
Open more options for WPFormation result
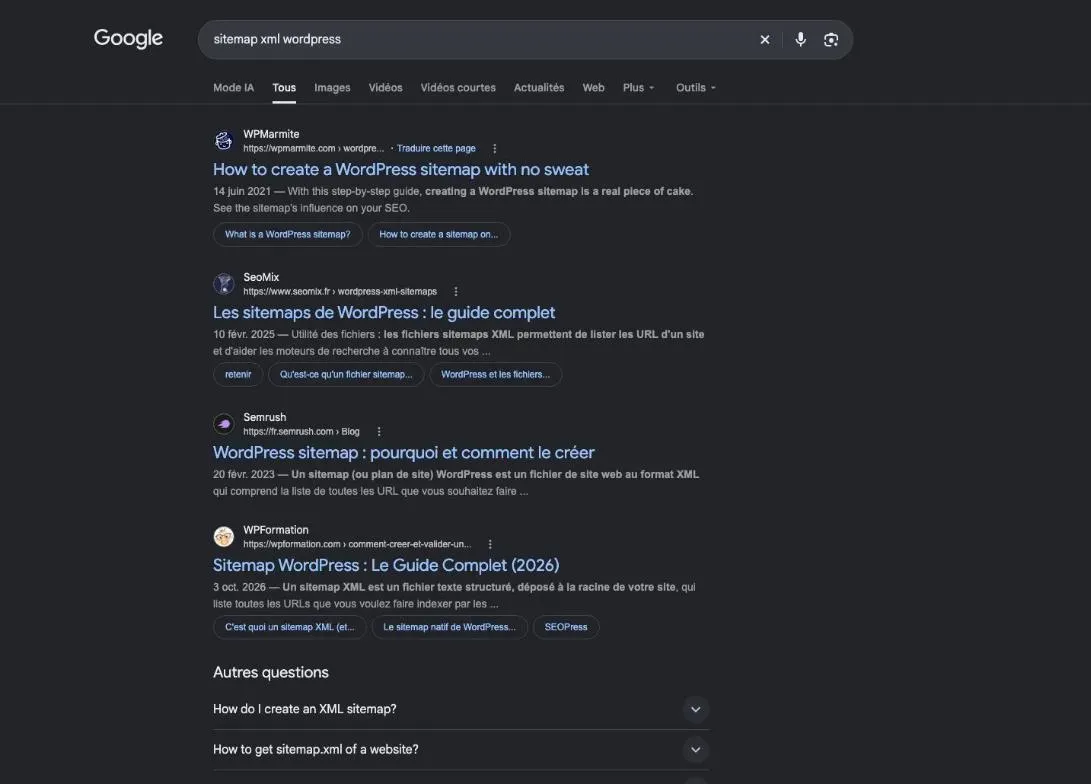point(490,544)
